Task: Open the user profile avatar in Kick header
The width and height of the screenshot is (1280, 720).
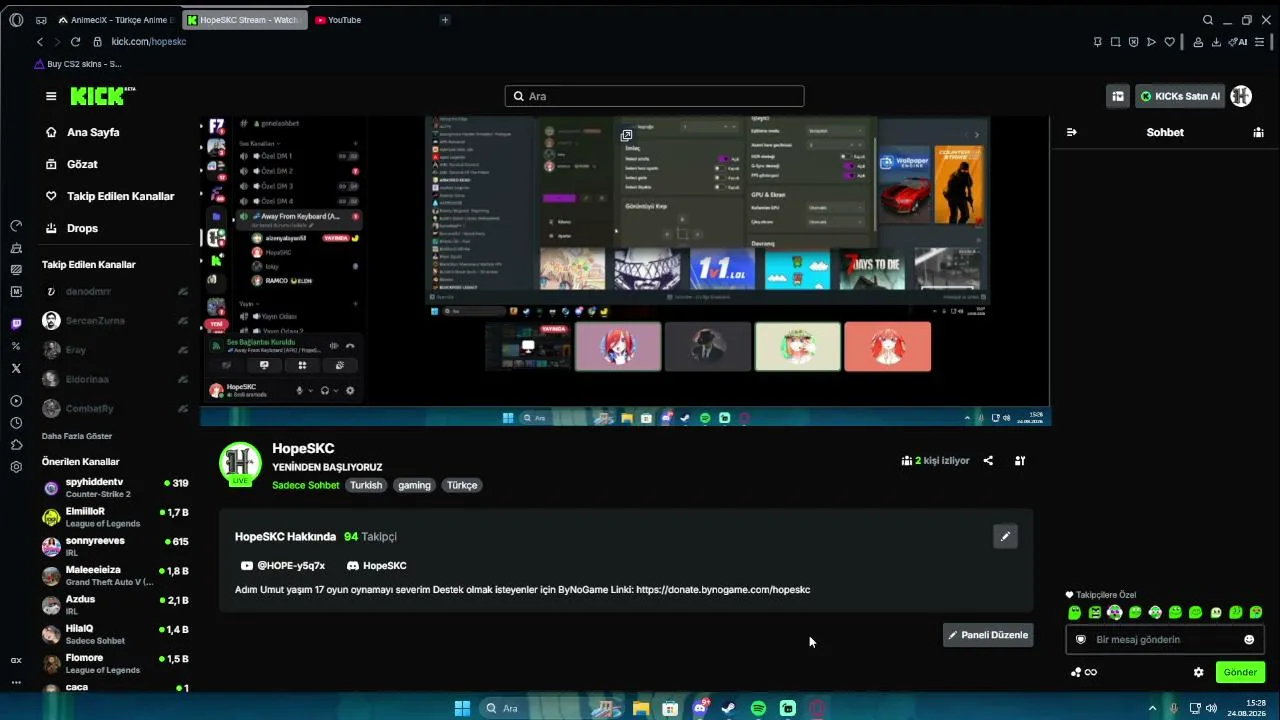Action: [x=1241, y=96]
